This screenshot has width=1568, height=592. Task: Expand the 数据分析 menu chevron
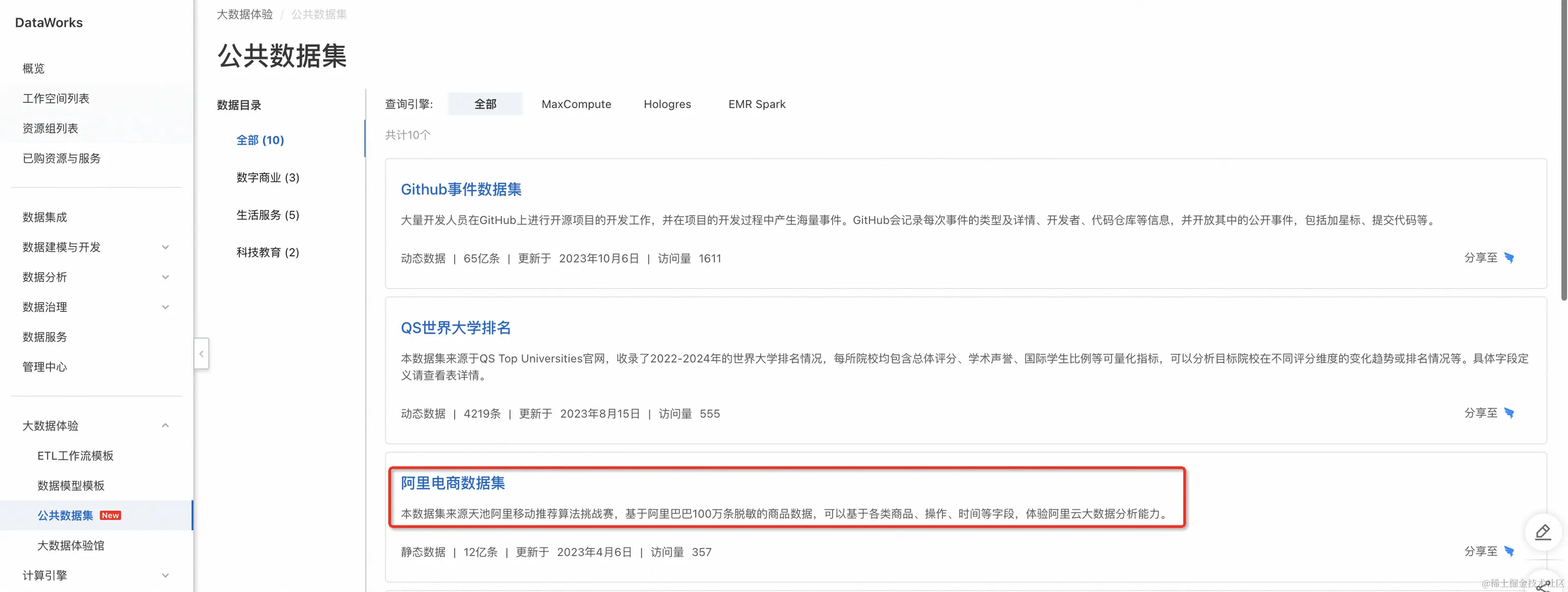pyautogui.click(x=165, y=277)
